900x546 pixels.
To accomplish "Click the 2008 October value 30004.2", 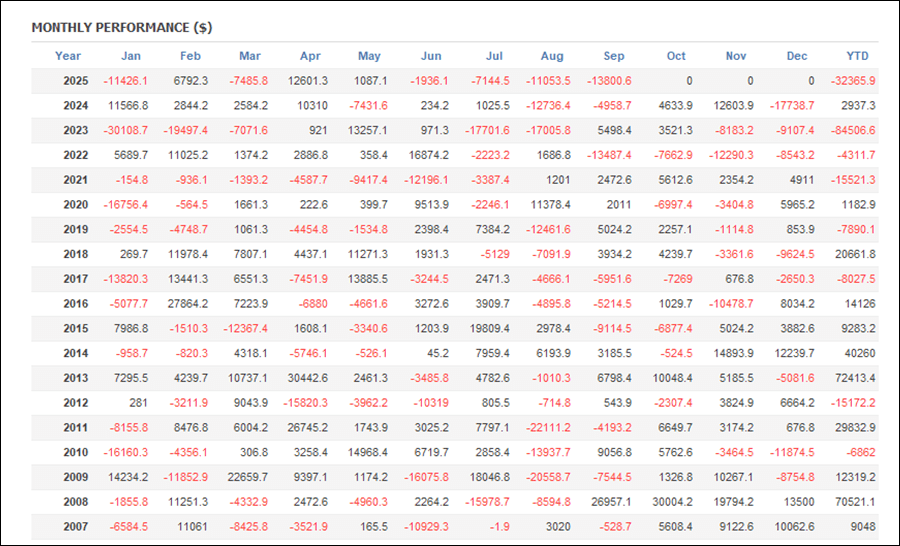I will (x=670, y=502).
